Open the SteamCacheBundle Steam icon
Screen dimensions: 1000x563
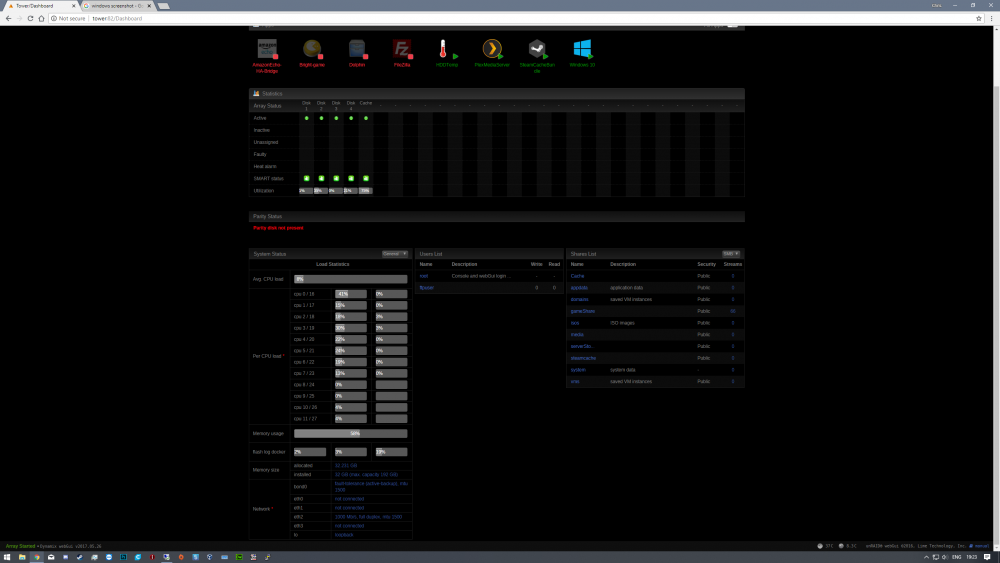point(537,48)
